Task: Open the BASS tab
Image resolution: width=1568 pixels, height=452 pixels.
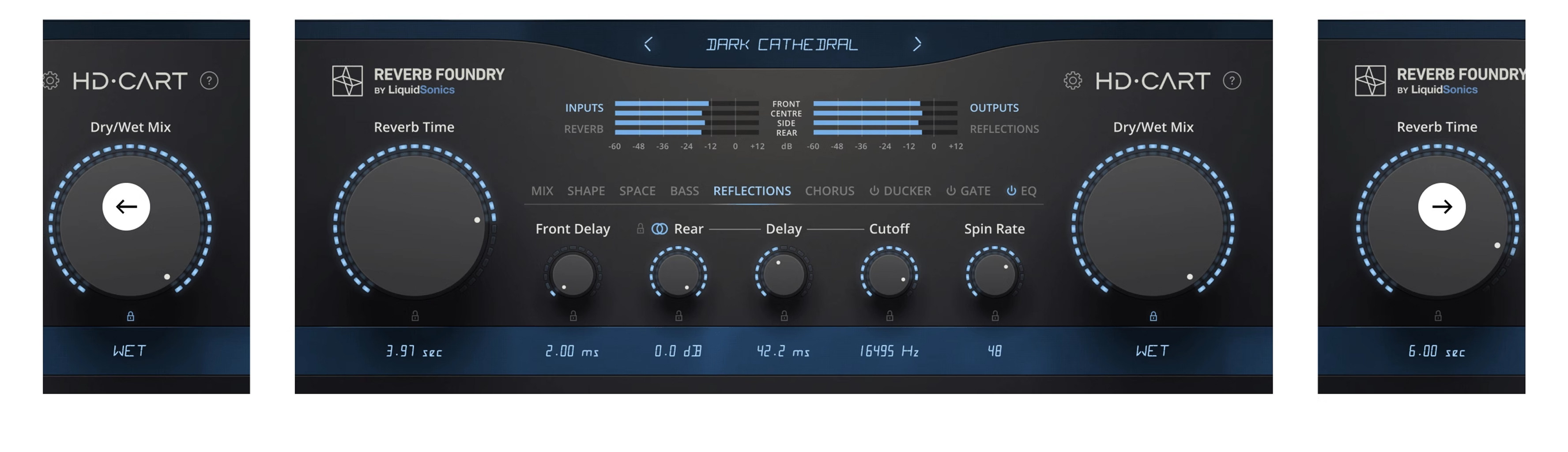Action: [684, 191]
